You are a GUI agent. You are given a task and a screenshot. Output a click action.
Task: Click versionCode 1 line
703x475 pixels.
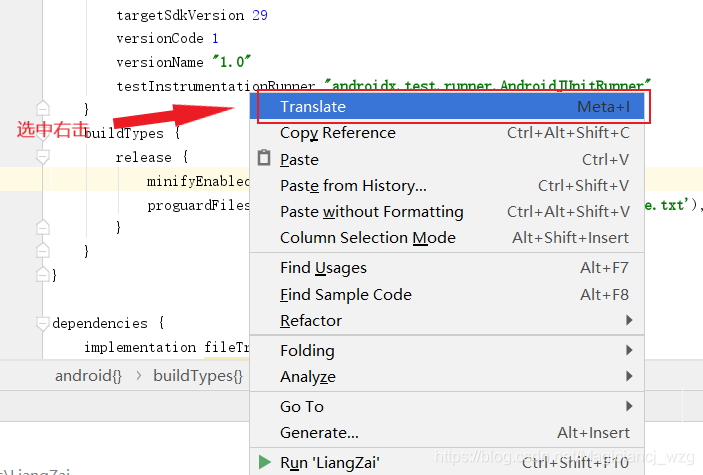pyautogui.click(x=168, y=39)
